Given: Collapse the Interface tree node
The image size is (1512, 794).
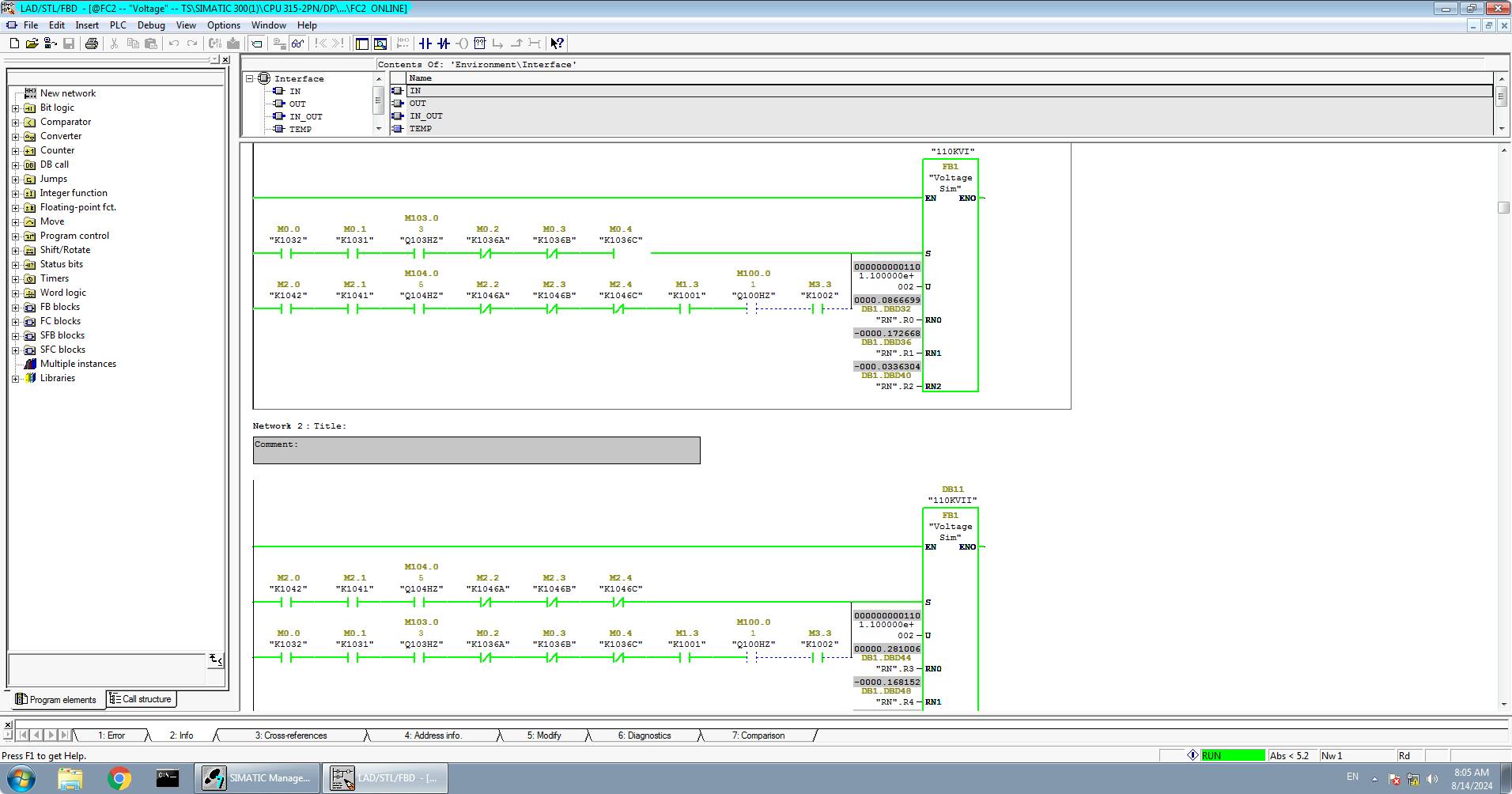Looking at the screenshot, I should pyautogui.click(x=250, y=79).
